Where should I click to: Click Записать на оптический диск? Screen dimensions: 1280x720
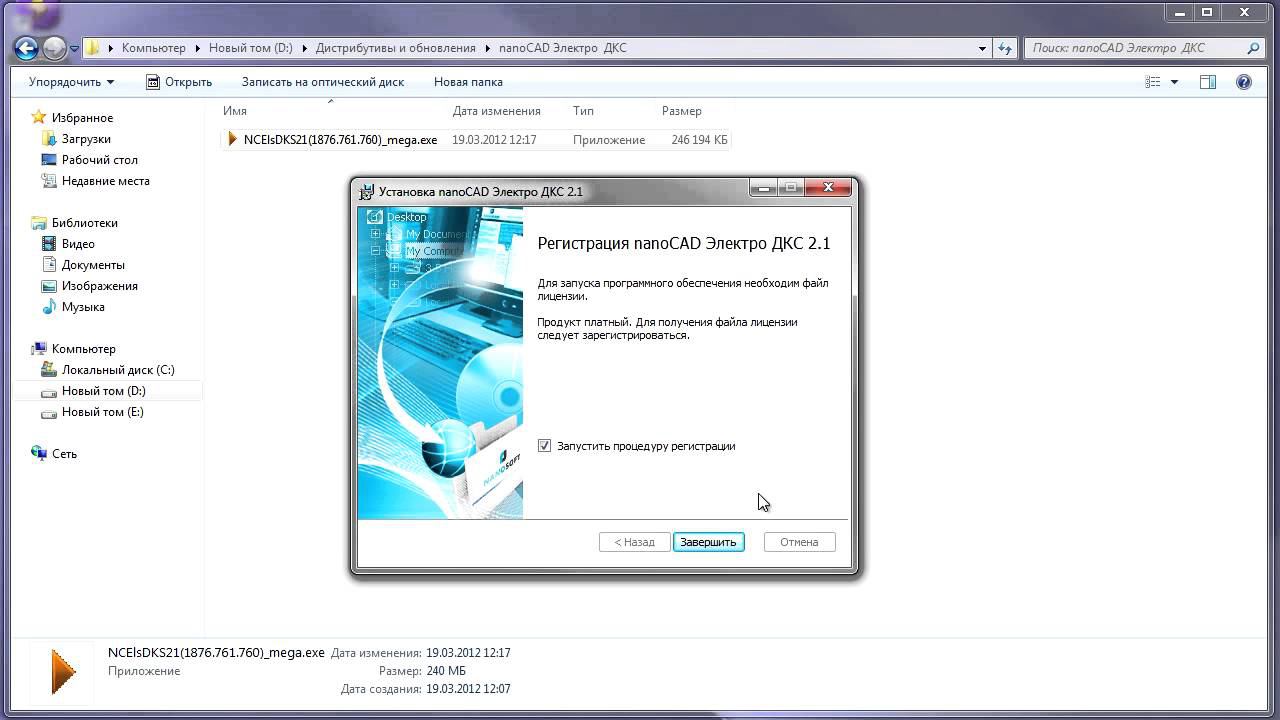click(323, 82)
